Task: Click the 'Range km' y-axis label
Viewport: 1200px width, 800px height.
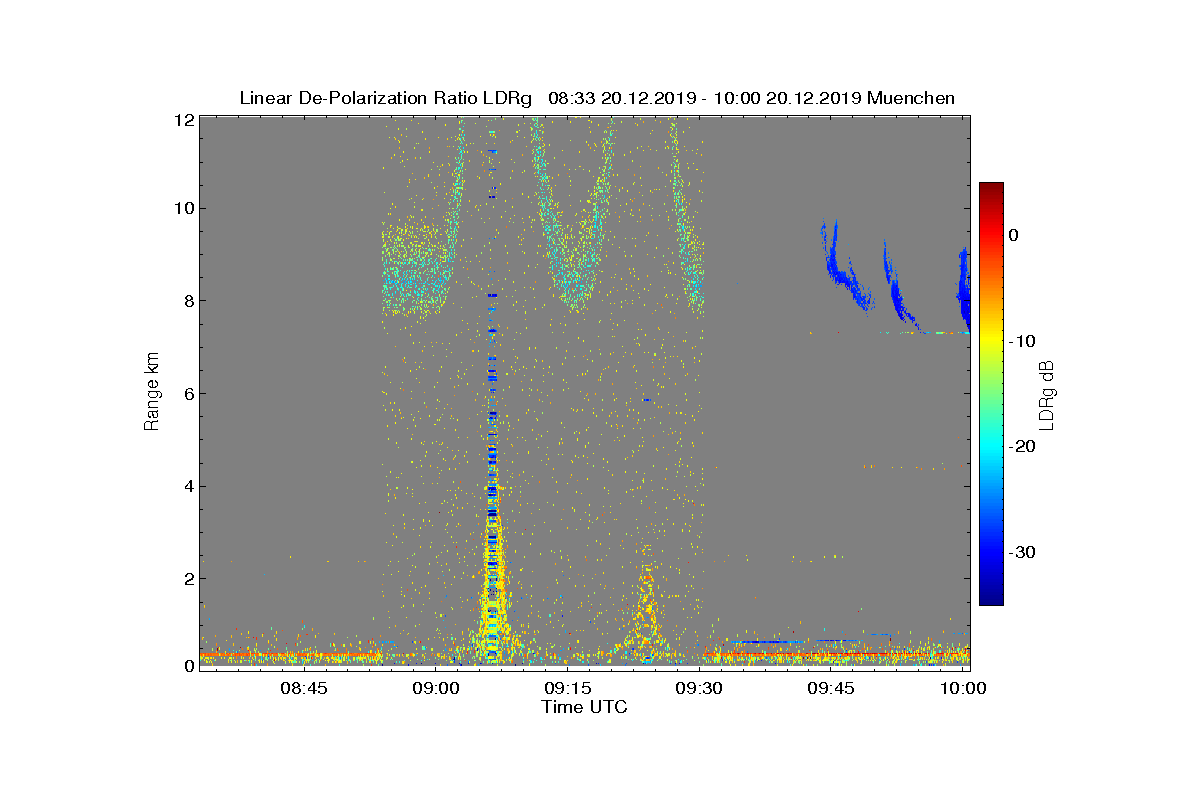Action: [152, 393]
